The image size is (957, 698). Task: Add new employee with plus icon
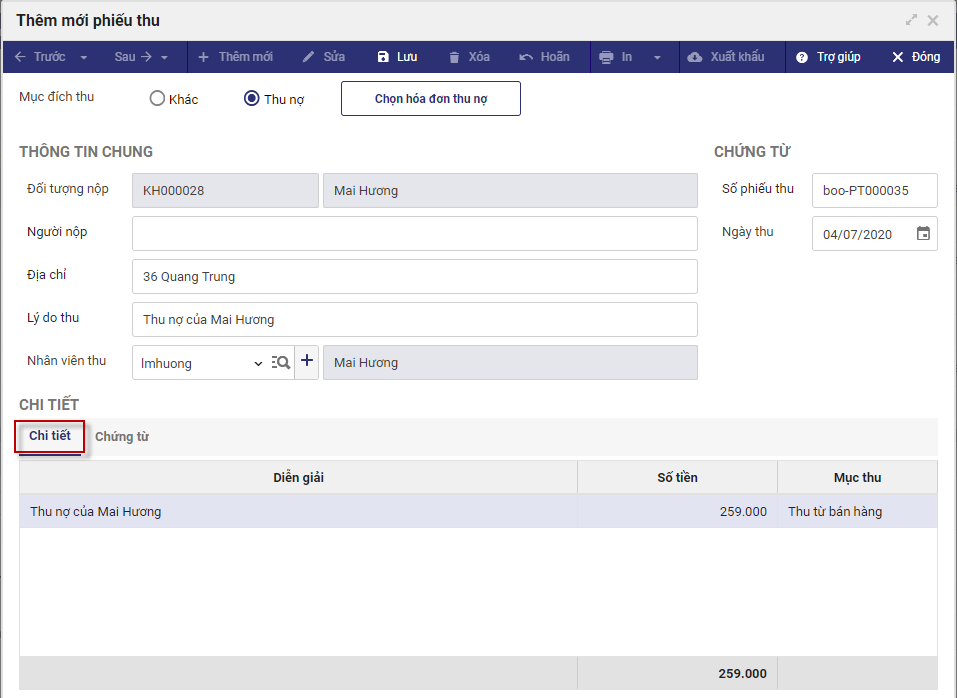pyautogui.click(x=307, y=361)
